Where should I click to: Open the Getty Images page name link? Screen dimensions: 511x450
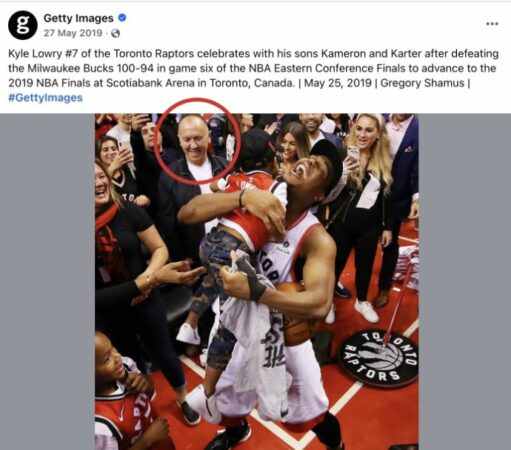[78, 18]
